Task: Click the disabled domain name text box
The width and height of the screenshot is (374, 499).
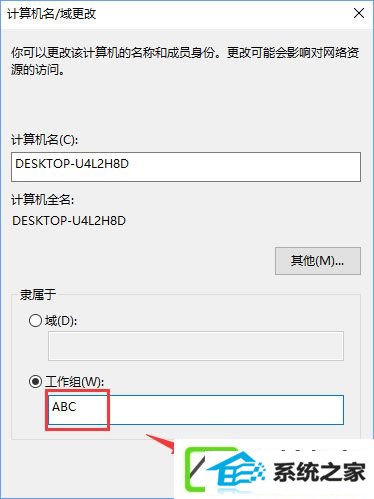Action: point(196,346)
